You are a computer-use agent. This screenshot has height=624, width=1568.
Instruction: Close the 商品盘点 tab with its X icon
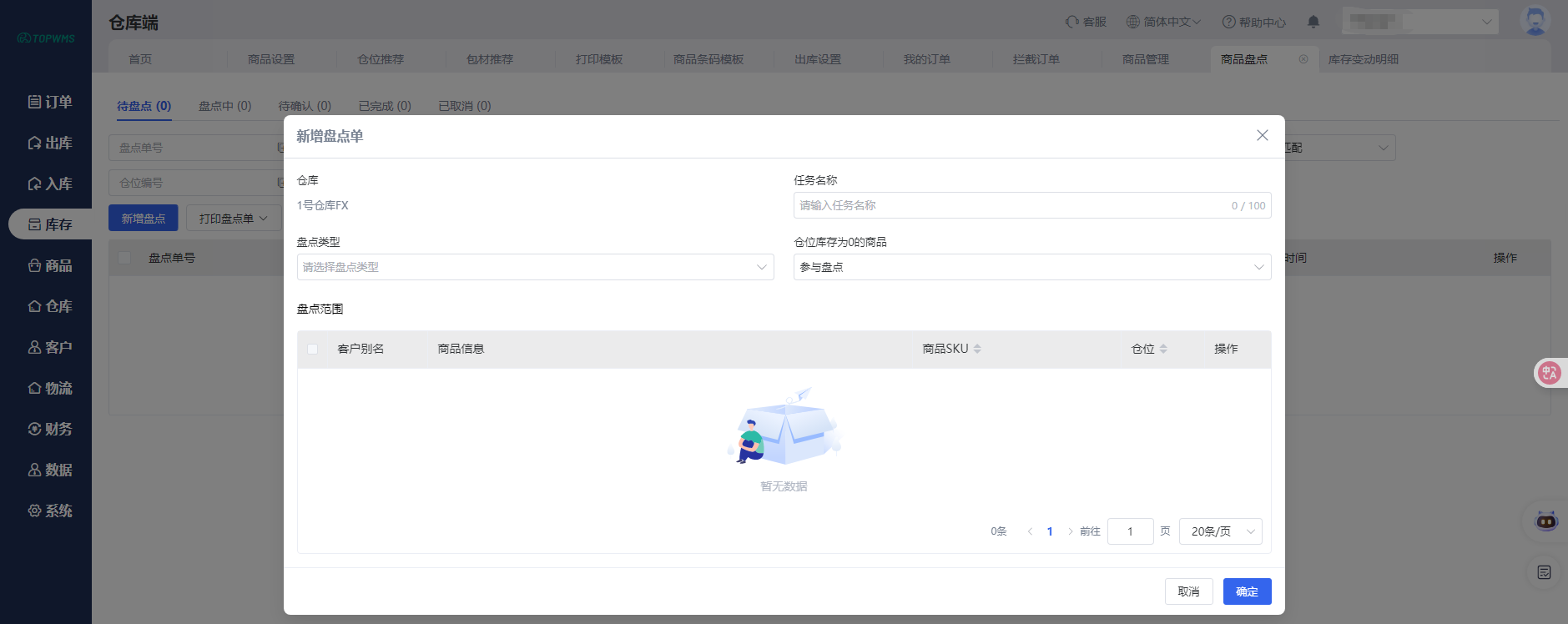[x=1303, y=59]
